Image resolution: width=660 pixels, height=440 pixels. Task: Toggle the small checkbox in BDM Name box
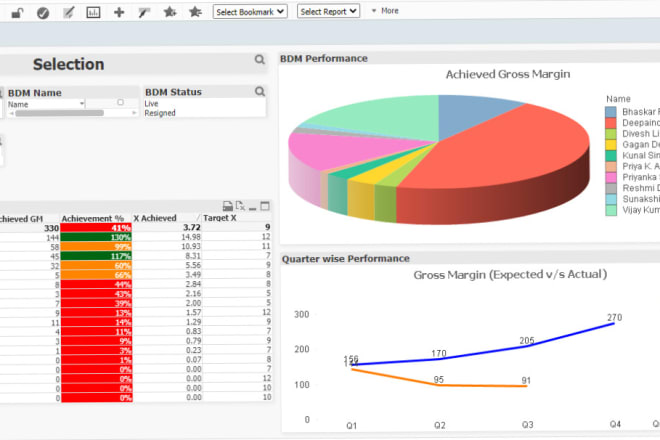click(120, 102)
